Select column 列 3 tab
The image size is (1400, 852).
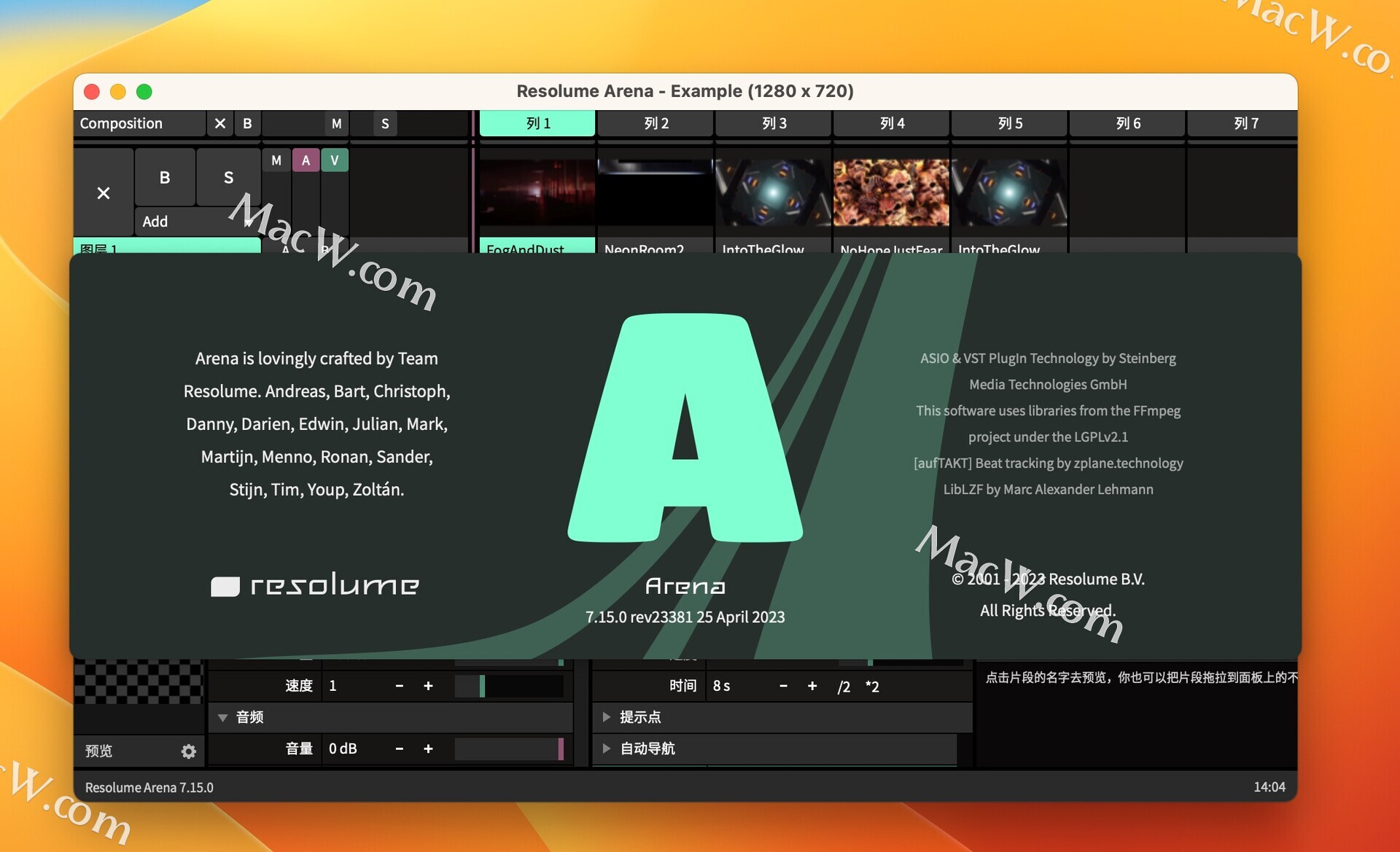pos(774,123)
